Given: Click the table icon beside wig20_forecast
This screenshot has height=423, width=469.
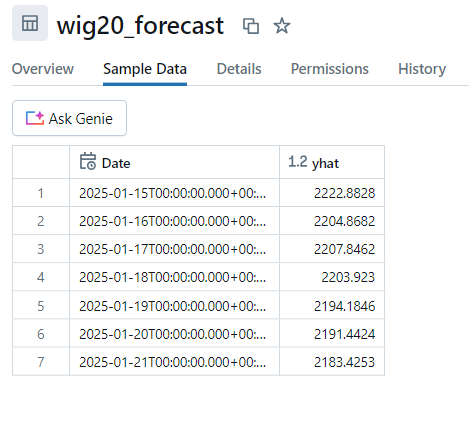Looking at the screenshot, I should point(30,23).
